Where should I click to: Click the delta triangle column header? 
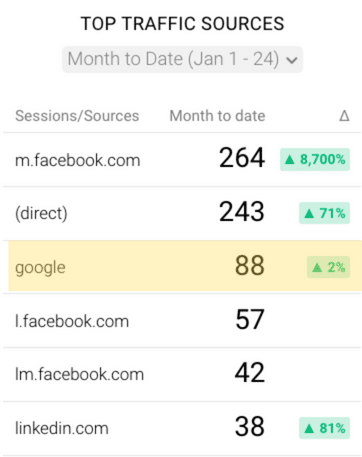tap(344, 116)
